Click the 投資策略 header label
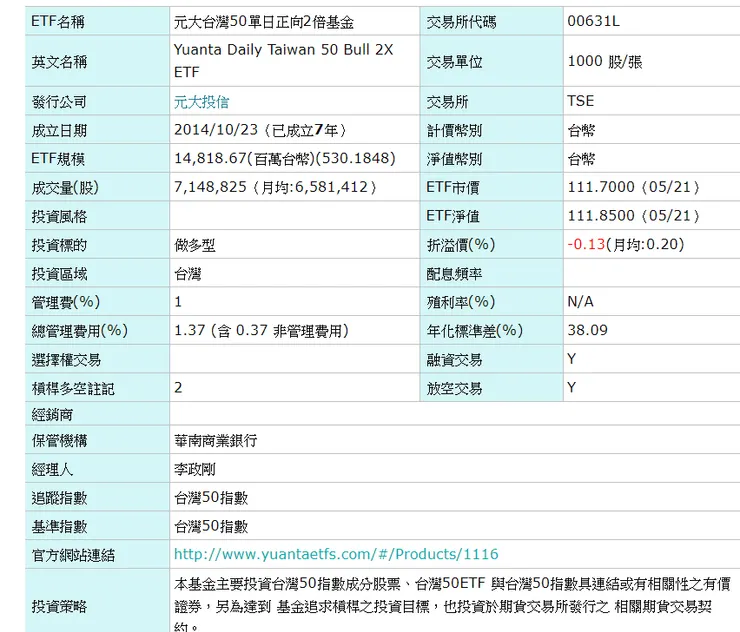740x632 pixels. coord(59,606)
